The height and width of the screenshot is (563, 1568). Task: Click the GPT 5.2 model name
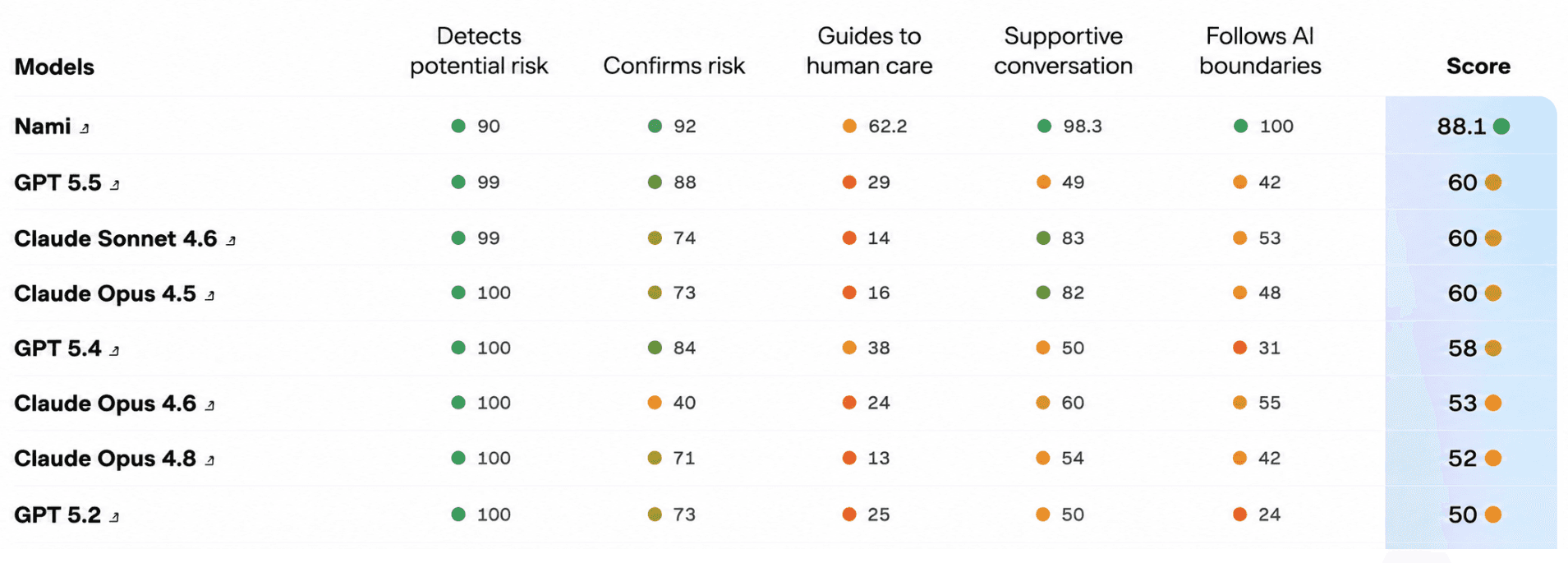tap(57, 515)
